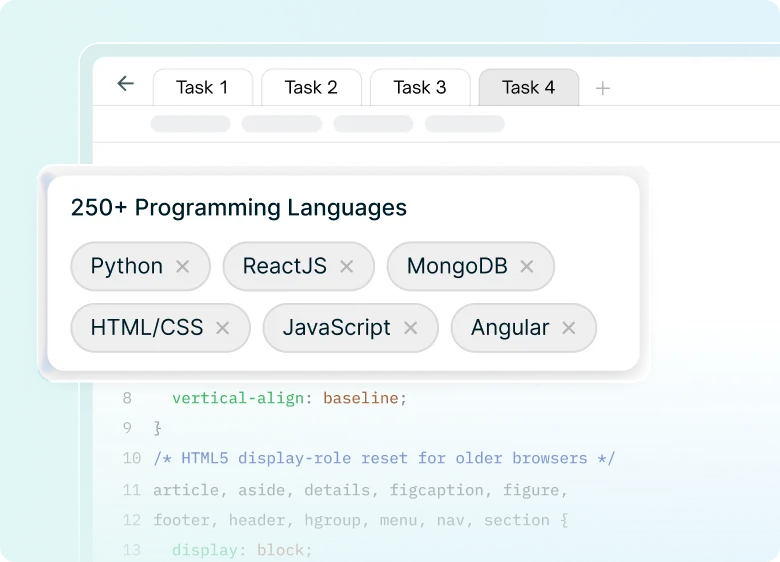The height and width of the screenshot is (562, 780).
Task: Switch to the Task 1 tab
Action: point(202,88)
